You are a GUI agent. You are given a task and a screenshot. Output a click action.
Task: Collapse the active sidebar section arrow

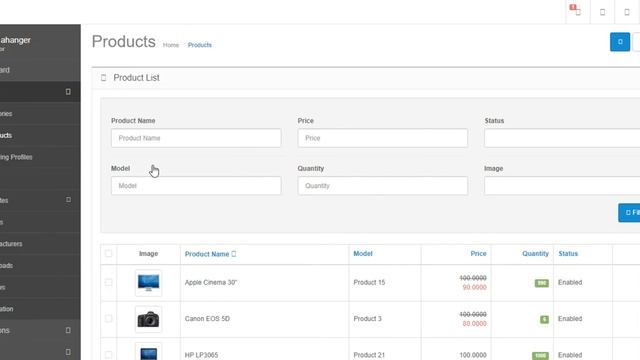(68, 92)
